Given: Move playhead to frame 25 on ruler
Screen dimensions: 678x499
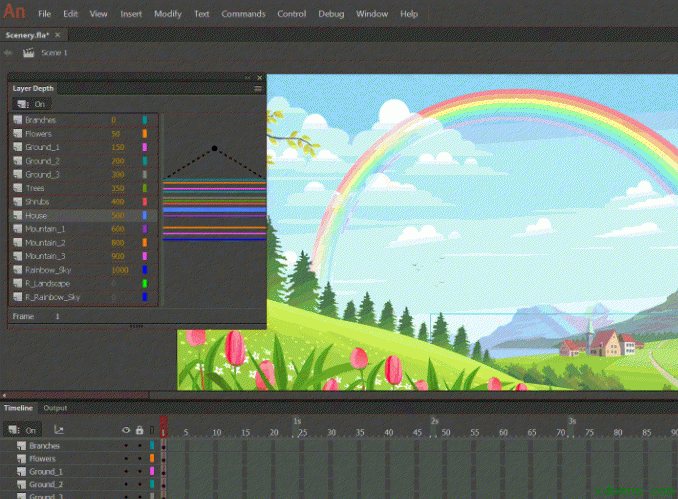Looking at the screenshot, I should tap(302, 432).
